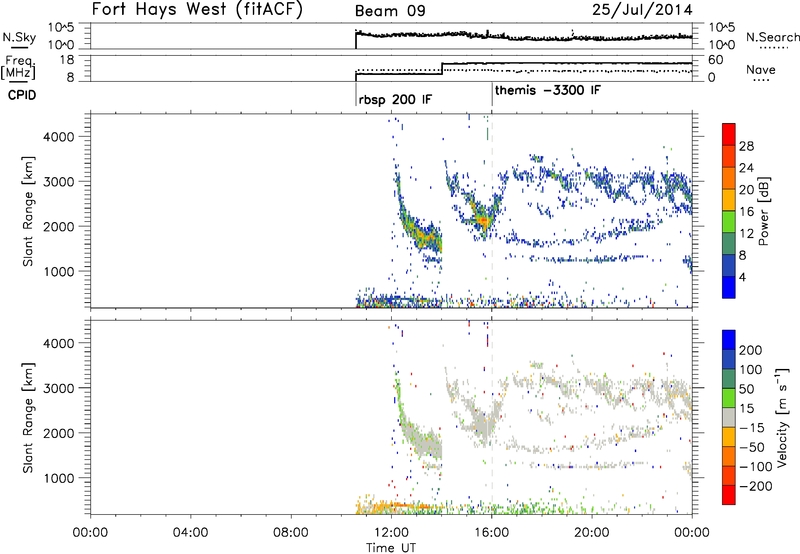Click the "60" tick on Nave axis

[716, 60]
